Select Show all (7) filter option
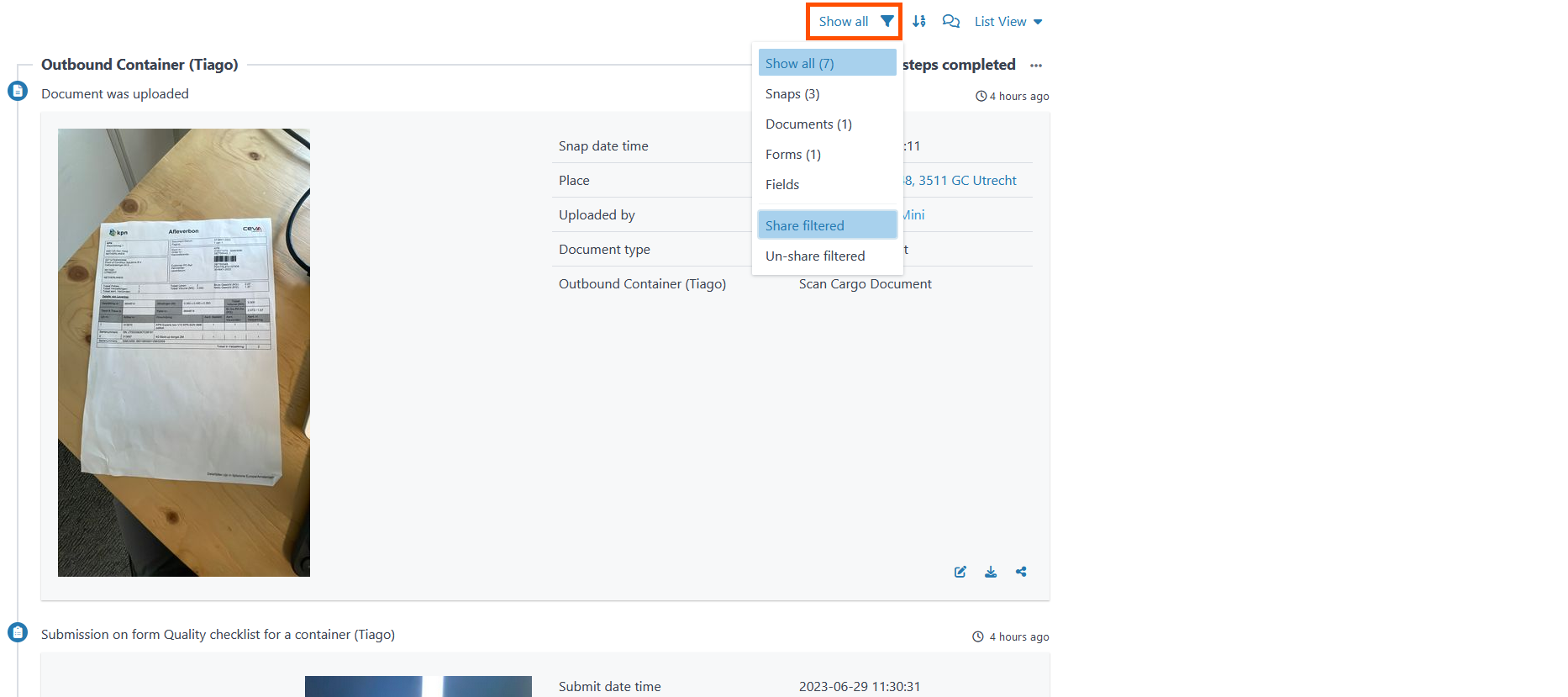Screen dimensions: 1568x697 pyautogui.click(x=827, y=63)
